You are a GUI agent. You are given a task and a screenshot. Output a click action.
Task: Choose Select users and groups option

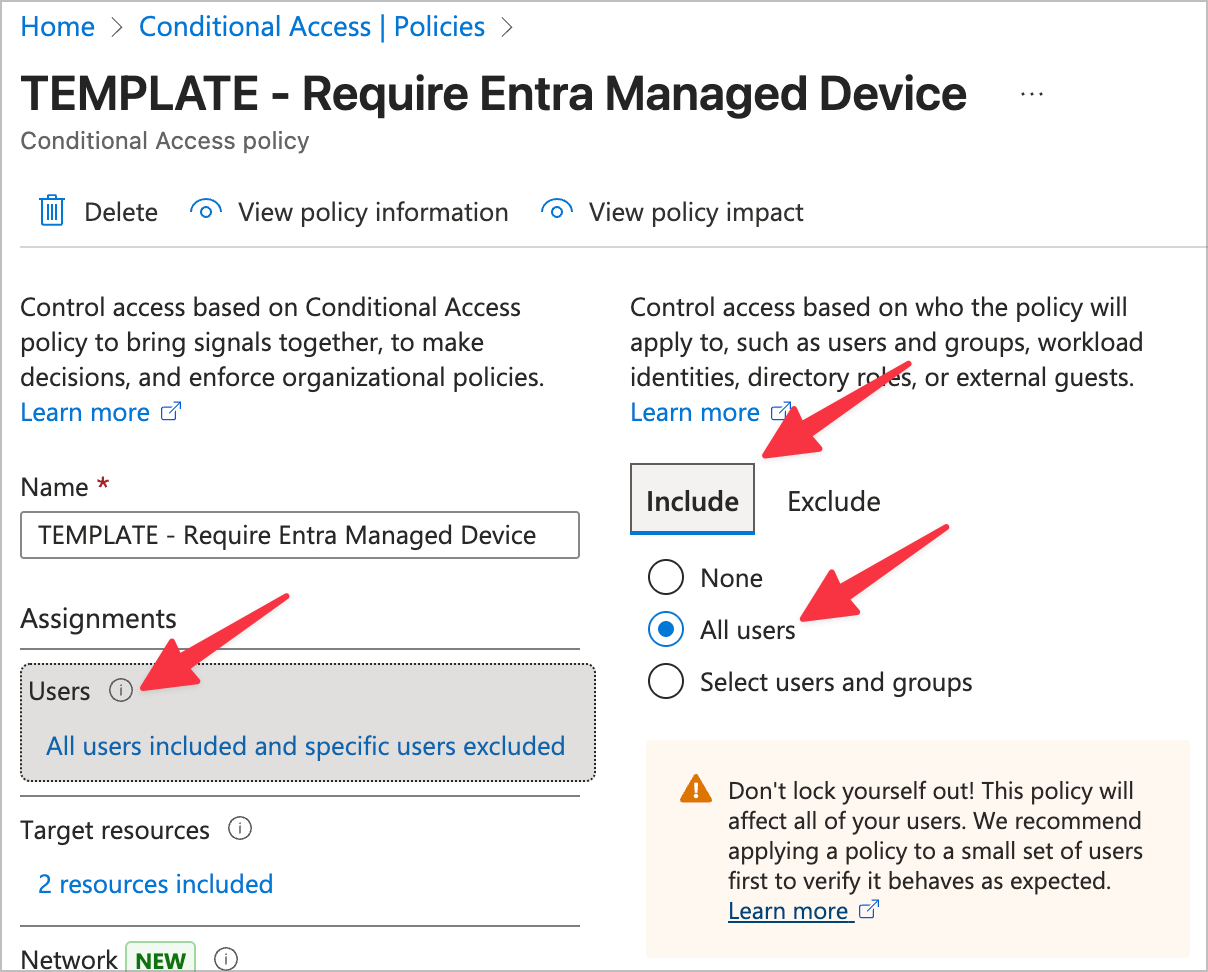666,682
